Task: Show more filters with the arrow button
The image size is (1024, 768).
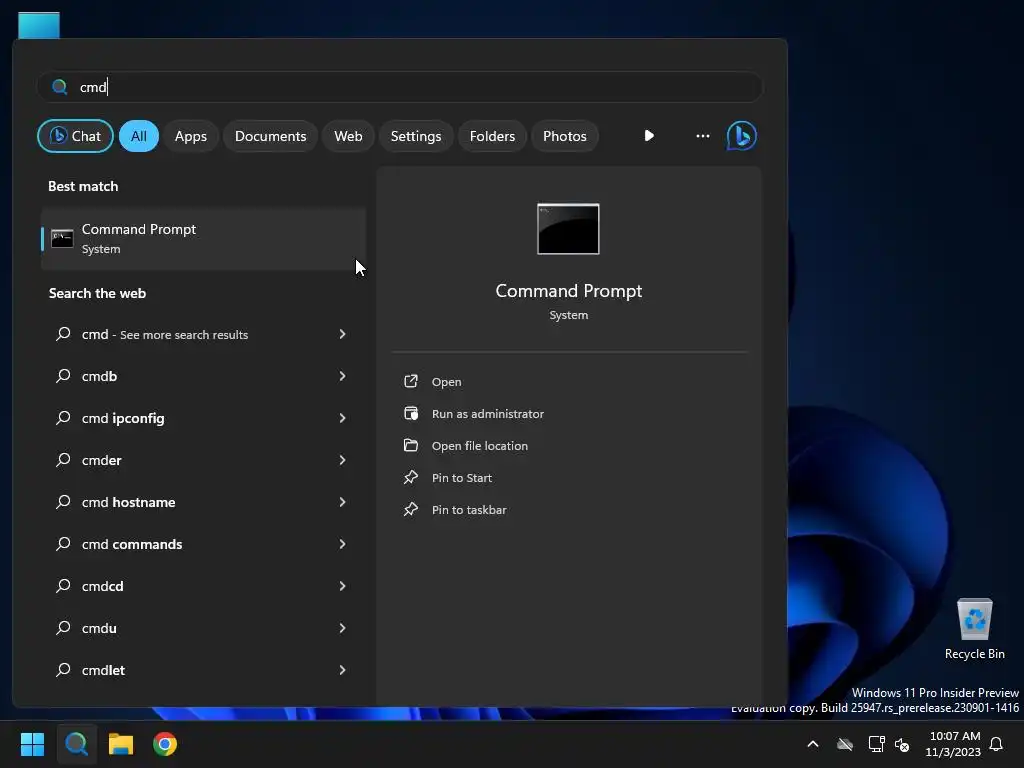Action: coord(648,136)
